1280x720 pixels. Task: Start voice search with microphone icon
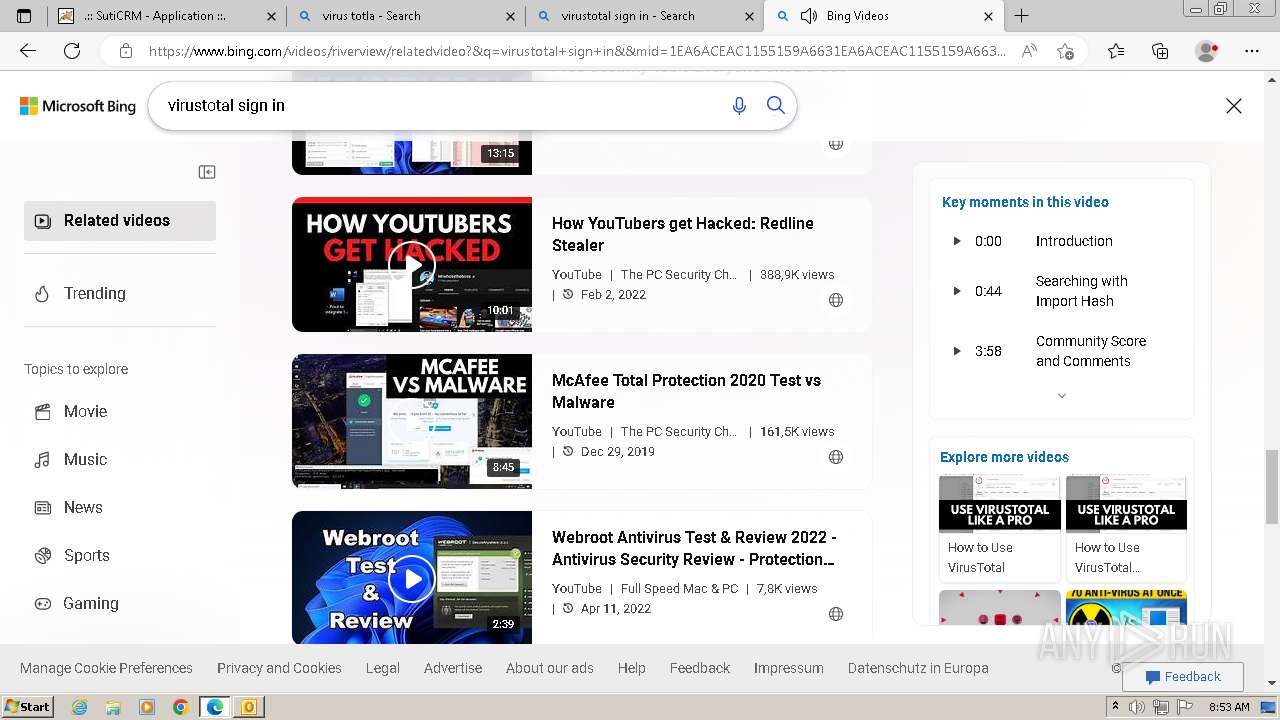coord(739,106)
